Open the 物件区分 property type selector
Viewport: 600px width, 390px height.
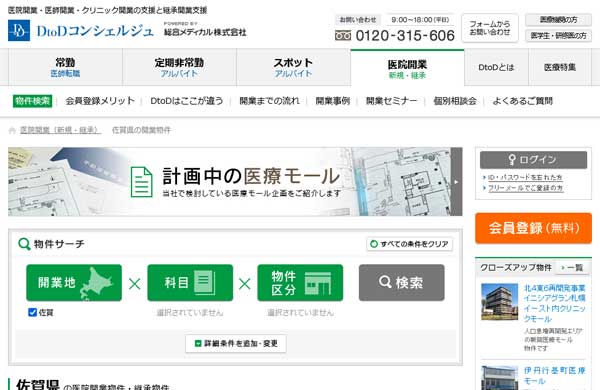pos(300,283)
